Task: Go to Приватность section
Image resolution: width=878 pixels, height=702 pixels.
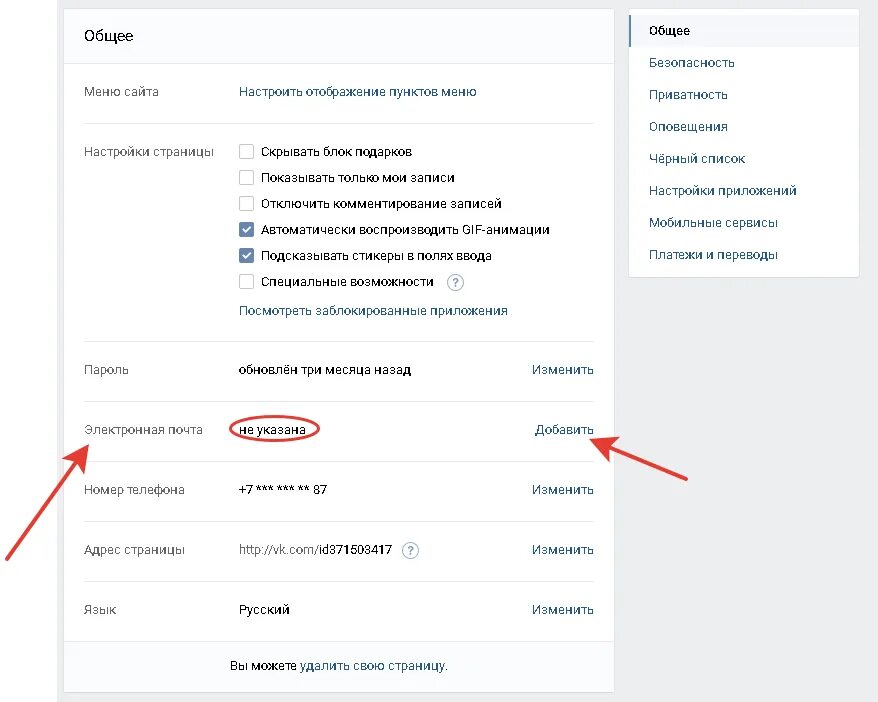Action: coord(688,95)
